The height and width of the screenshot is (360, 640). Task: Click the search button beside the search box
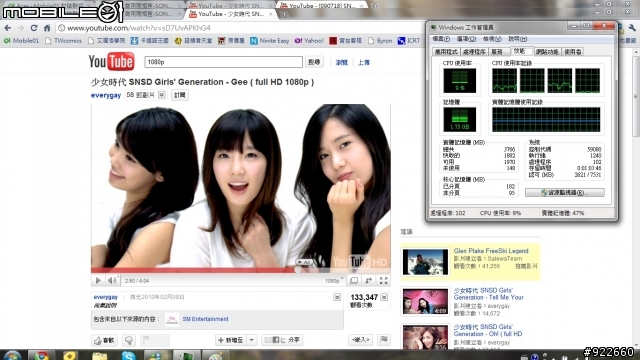[314, 62]
